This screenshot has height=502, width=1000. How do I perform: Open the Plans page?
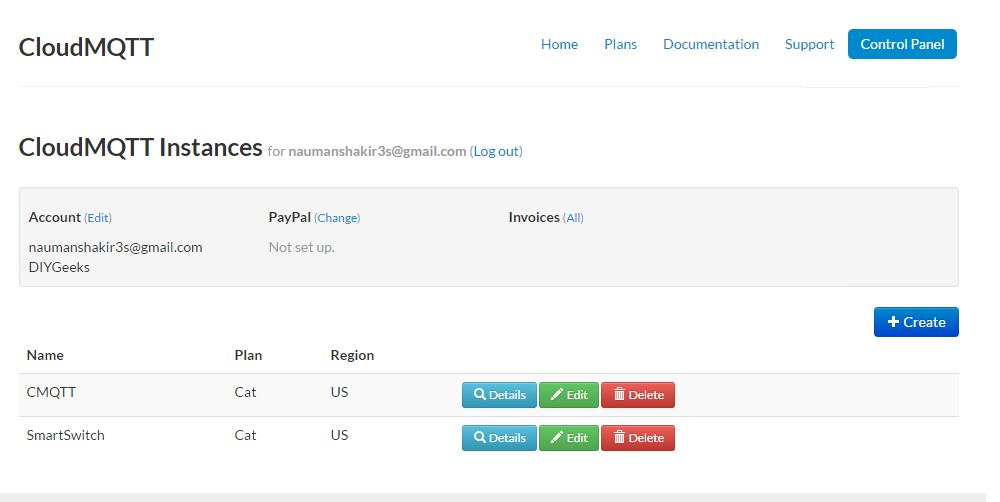pyautogui.click(x=621, y=44)
